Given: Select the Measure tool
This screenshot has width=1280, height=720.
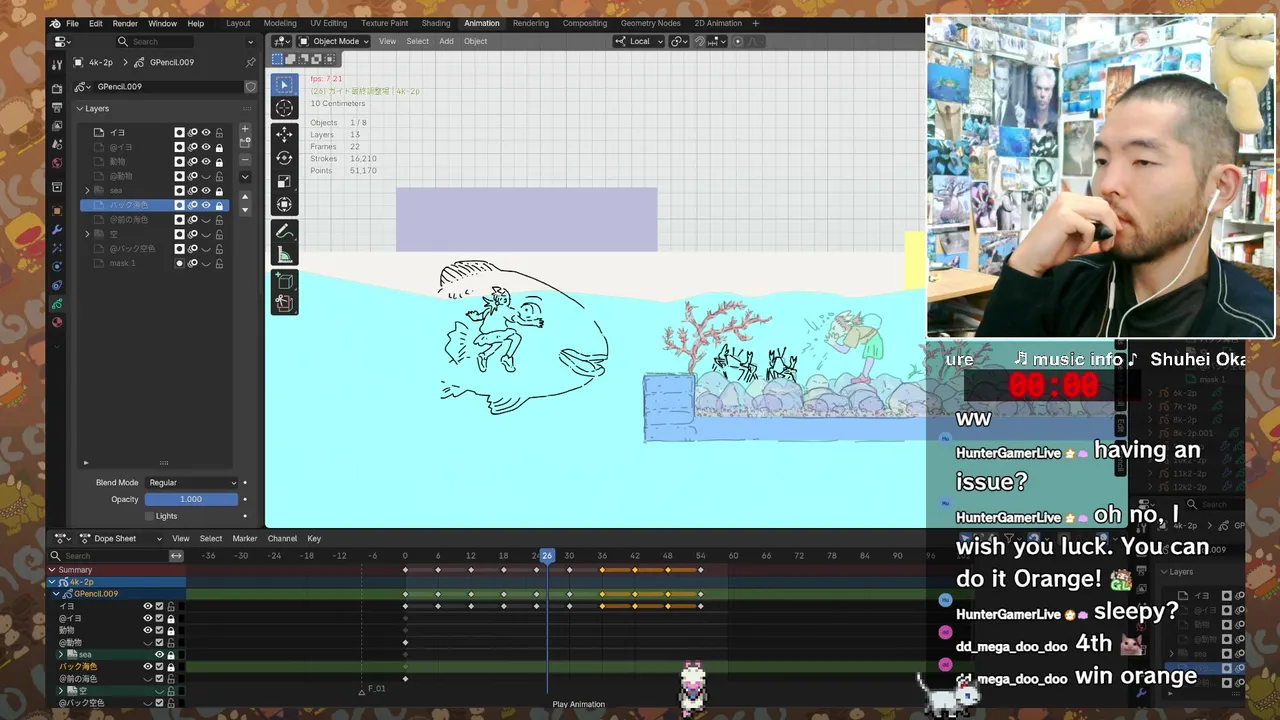Looking at the screenshot, I should click(284, 254).
